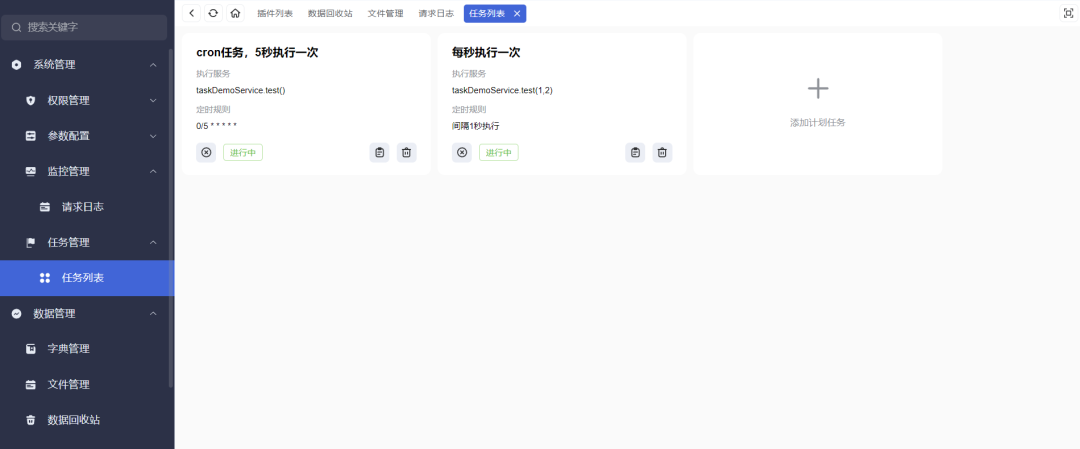Image resolution: width=1080 pixels, height=449 pixels.
Task: Click 进行中 status on 每秒执行一次 card
Action: point(499,153)
